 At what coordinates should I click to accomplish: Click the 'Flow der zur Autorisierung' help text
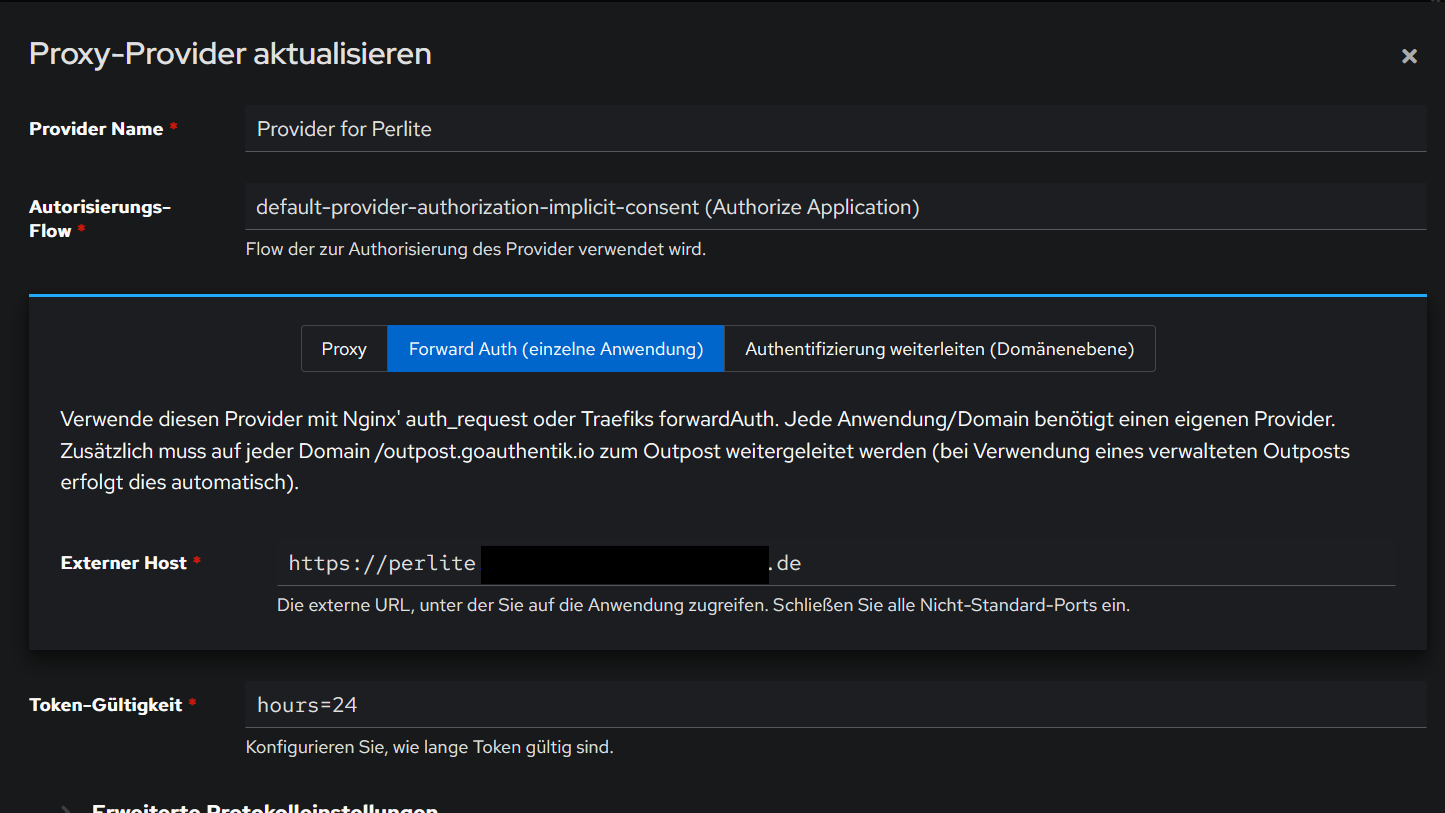click(x=475, y=249)
